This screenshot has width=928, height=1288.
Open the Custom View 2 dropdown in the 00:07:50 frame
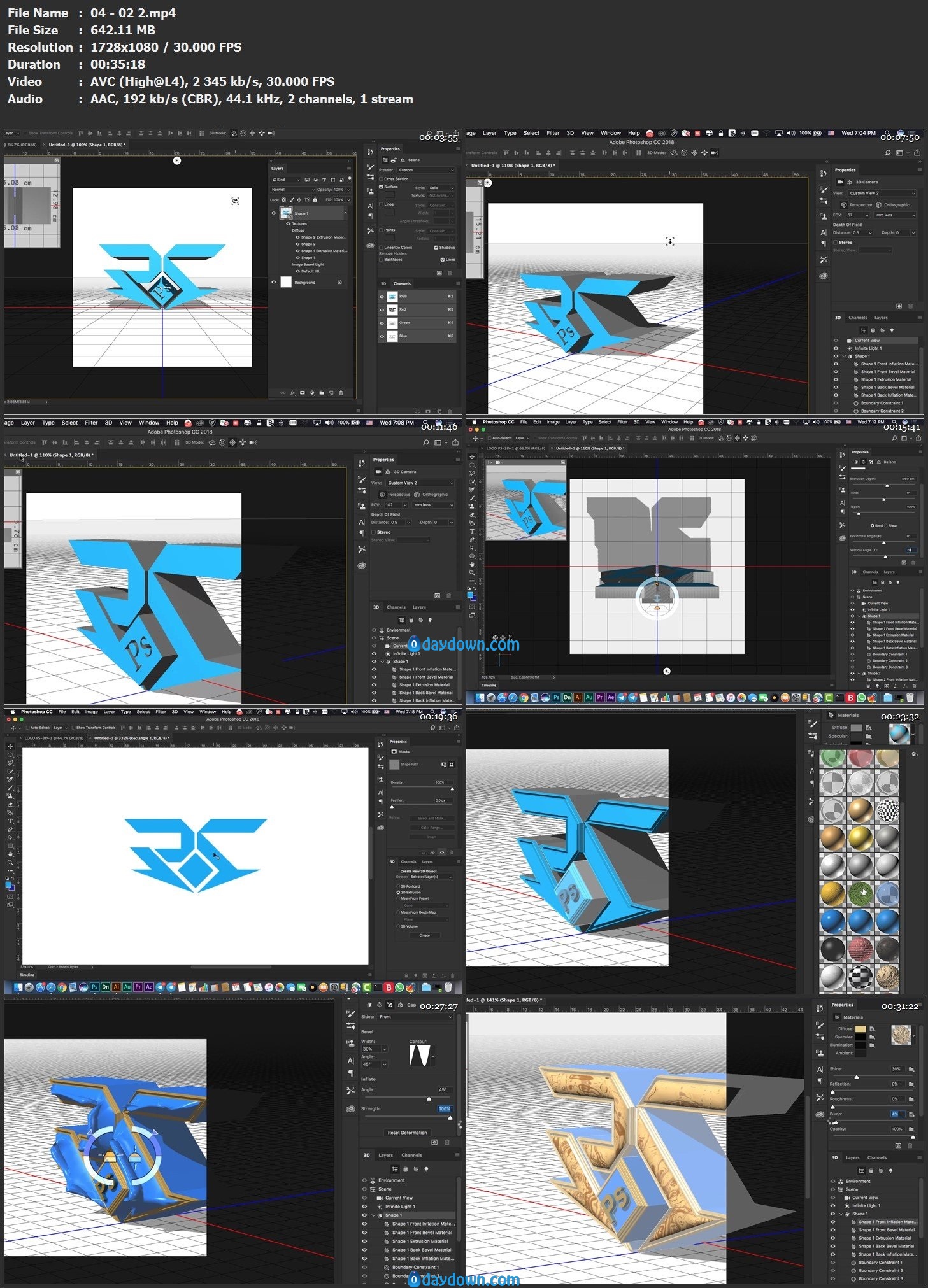pos(882,193)
